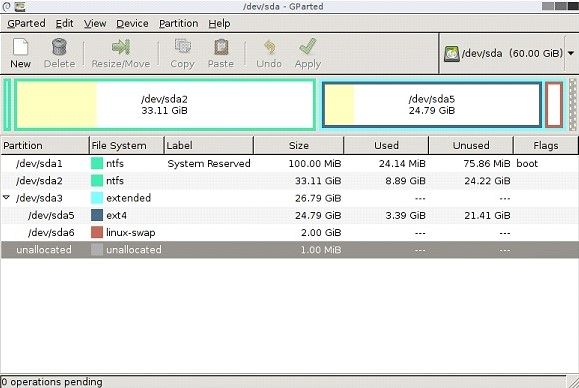
Task: Select the /dev/sda5 block in disk map
Action: click(x=432, y=105)
